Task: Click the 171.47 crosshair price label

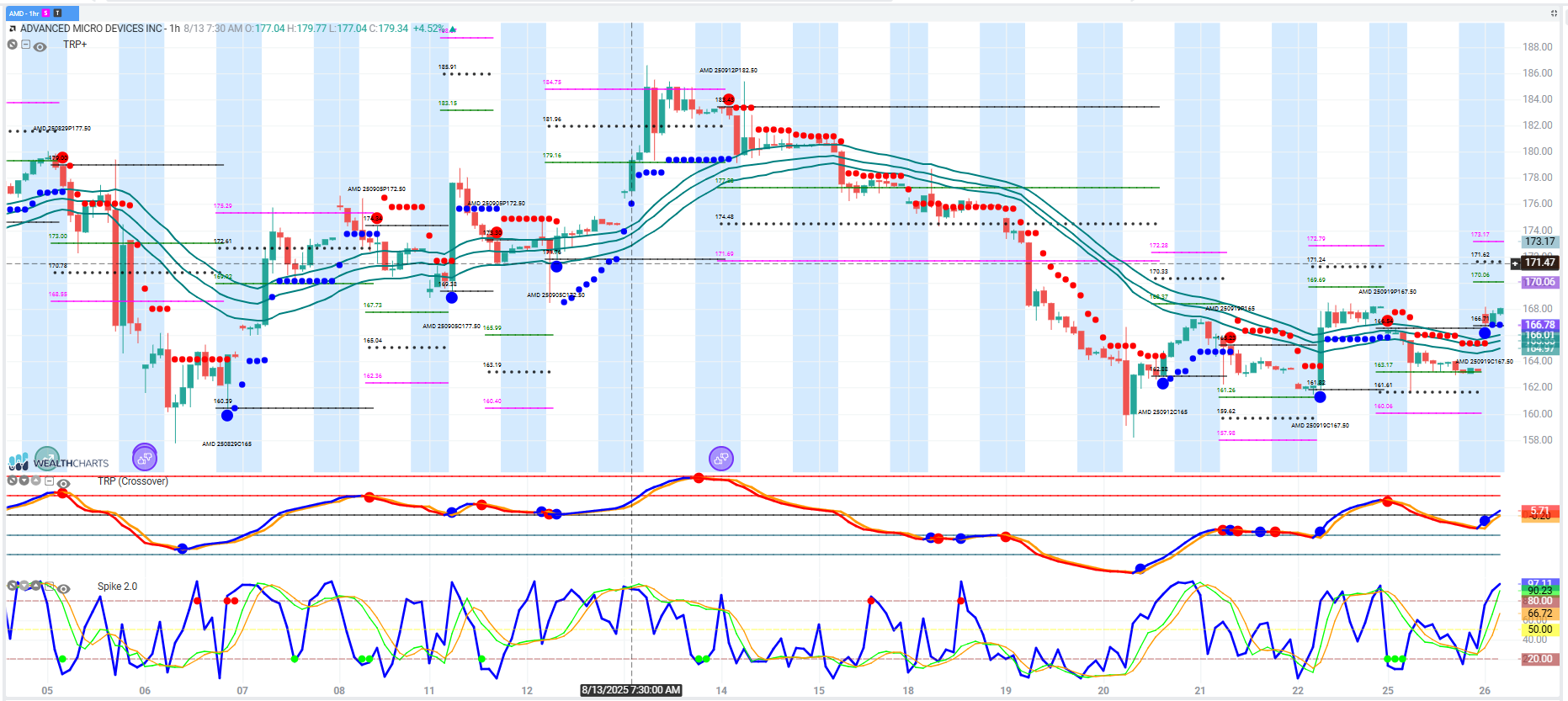Action: point(1540,263)
